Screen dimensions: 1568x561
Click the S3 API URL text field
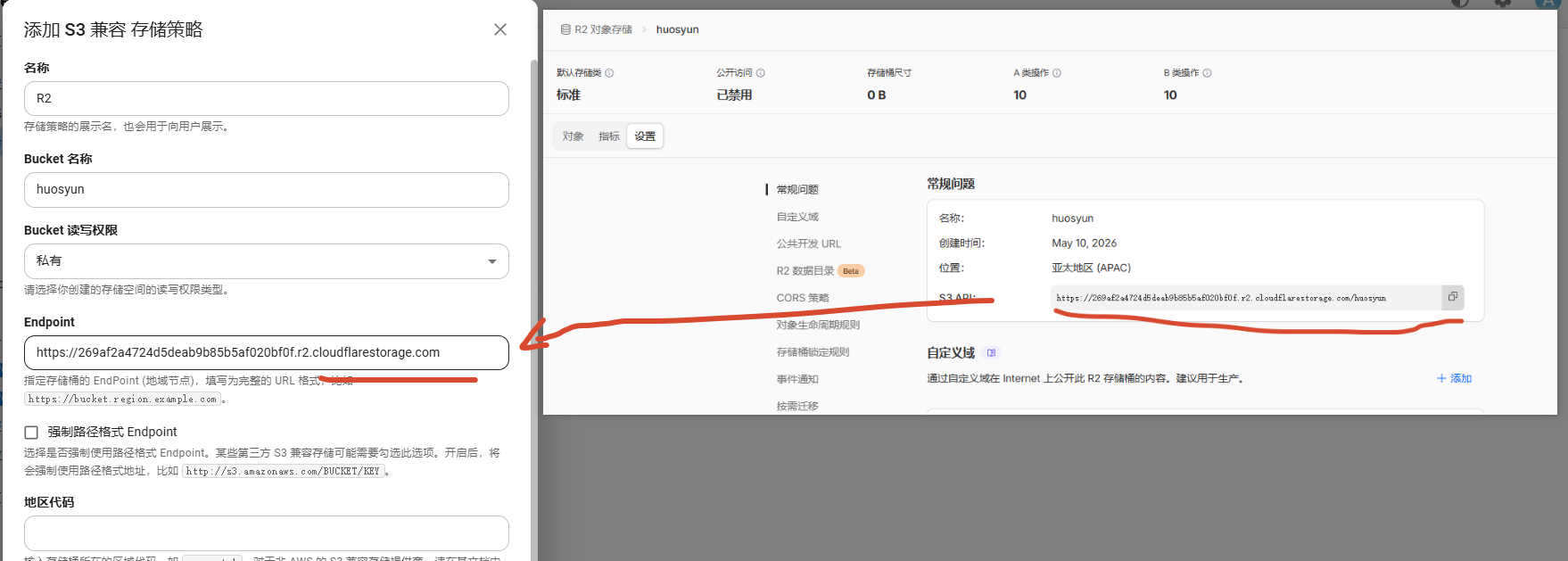(x=1246, y=298)
